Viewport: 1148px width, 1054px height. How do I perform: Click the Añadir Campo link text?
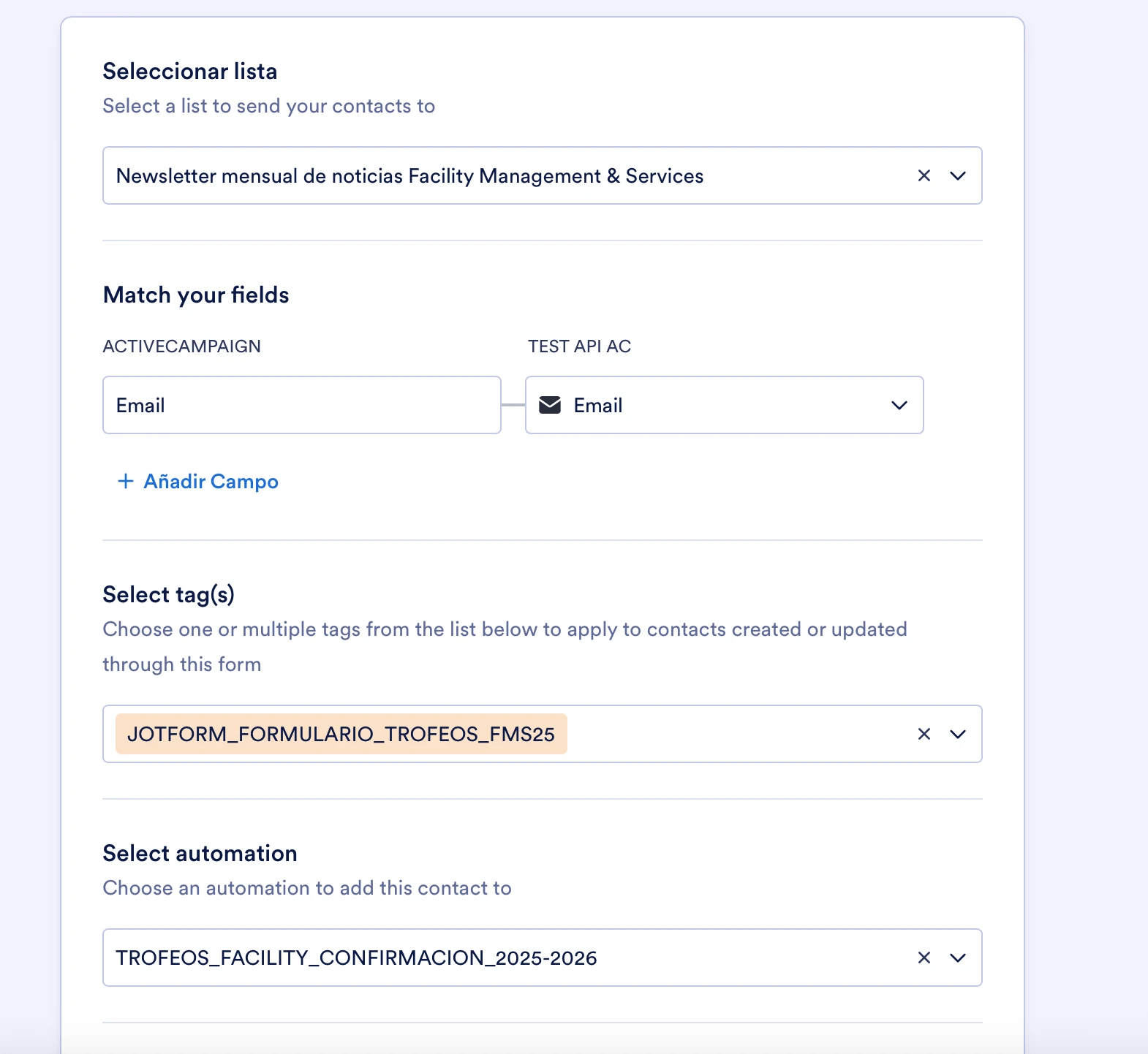coord(211,482)
